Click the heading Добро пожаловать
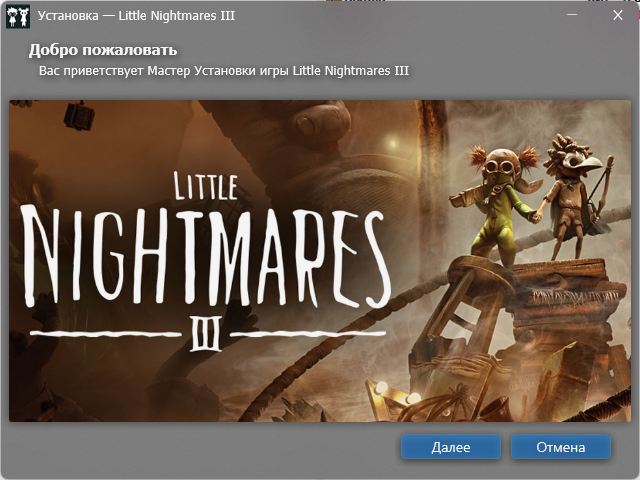 click(103, 50)
